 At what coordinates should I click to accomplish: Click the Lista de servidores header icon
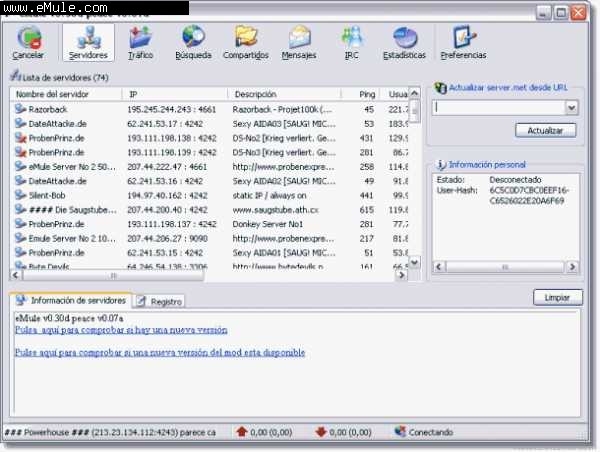tap(15, 75)
